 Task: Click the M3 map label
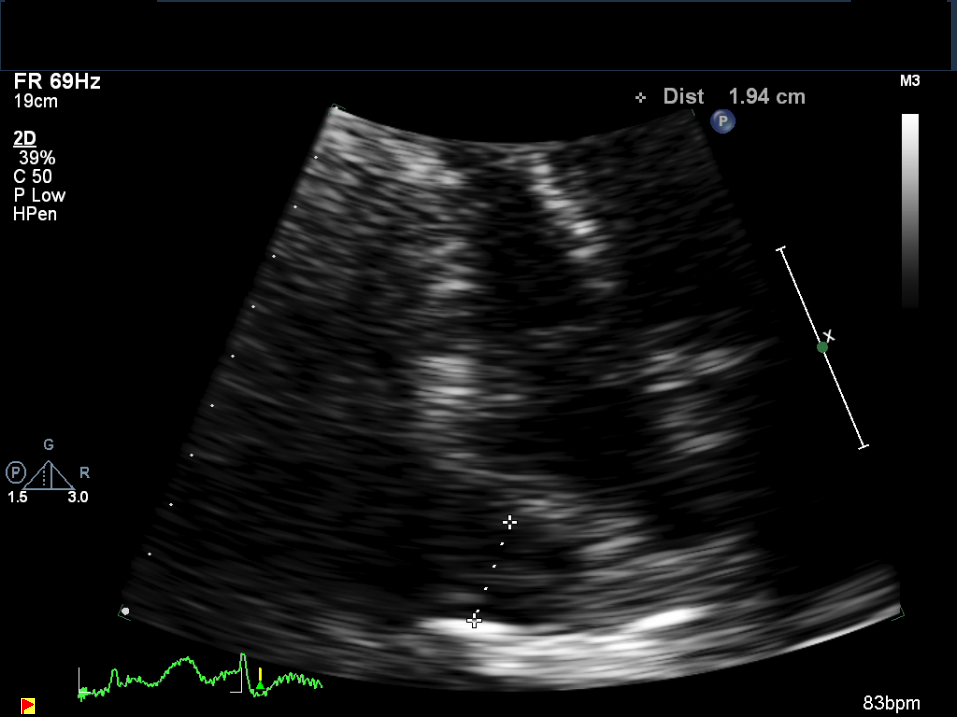click(x=910, y=81)
